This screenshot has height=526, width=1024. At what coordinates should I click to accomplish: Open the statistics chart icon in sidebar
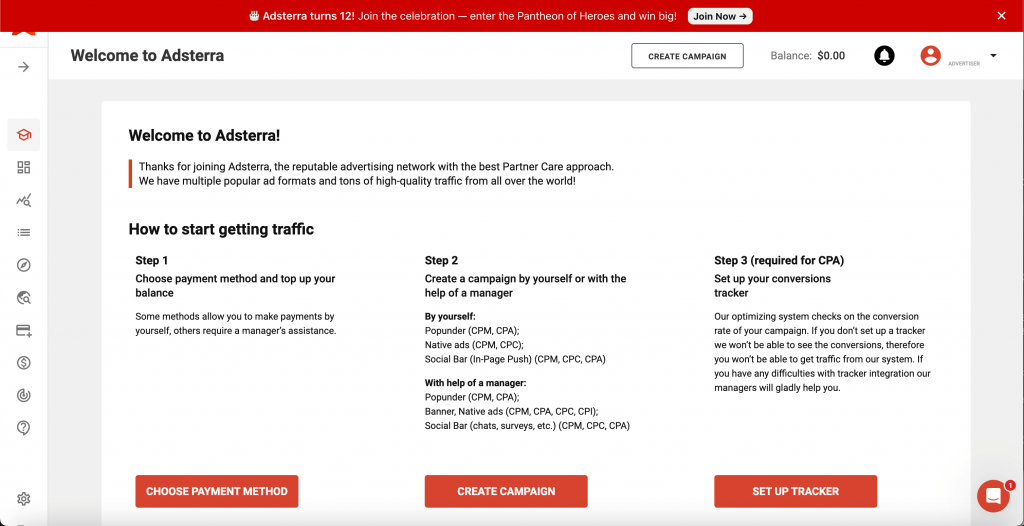[x=24, y=200]
